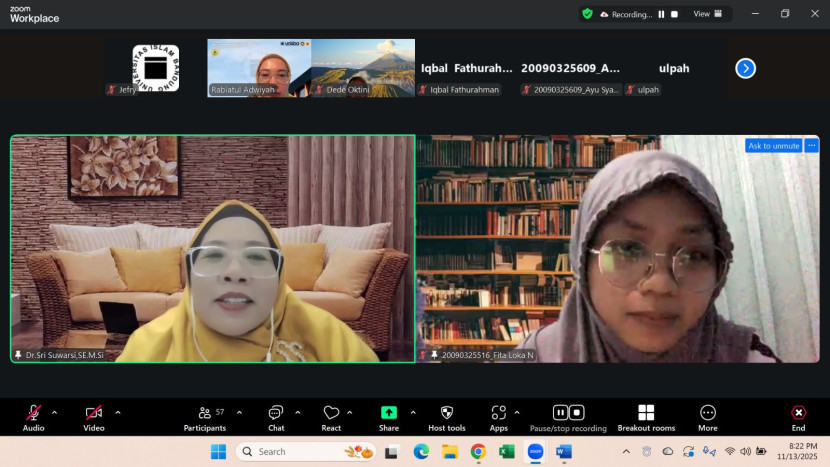Expand video options arrow next to Video
Screen dimensions: 830x467
[x=118, y=412]
